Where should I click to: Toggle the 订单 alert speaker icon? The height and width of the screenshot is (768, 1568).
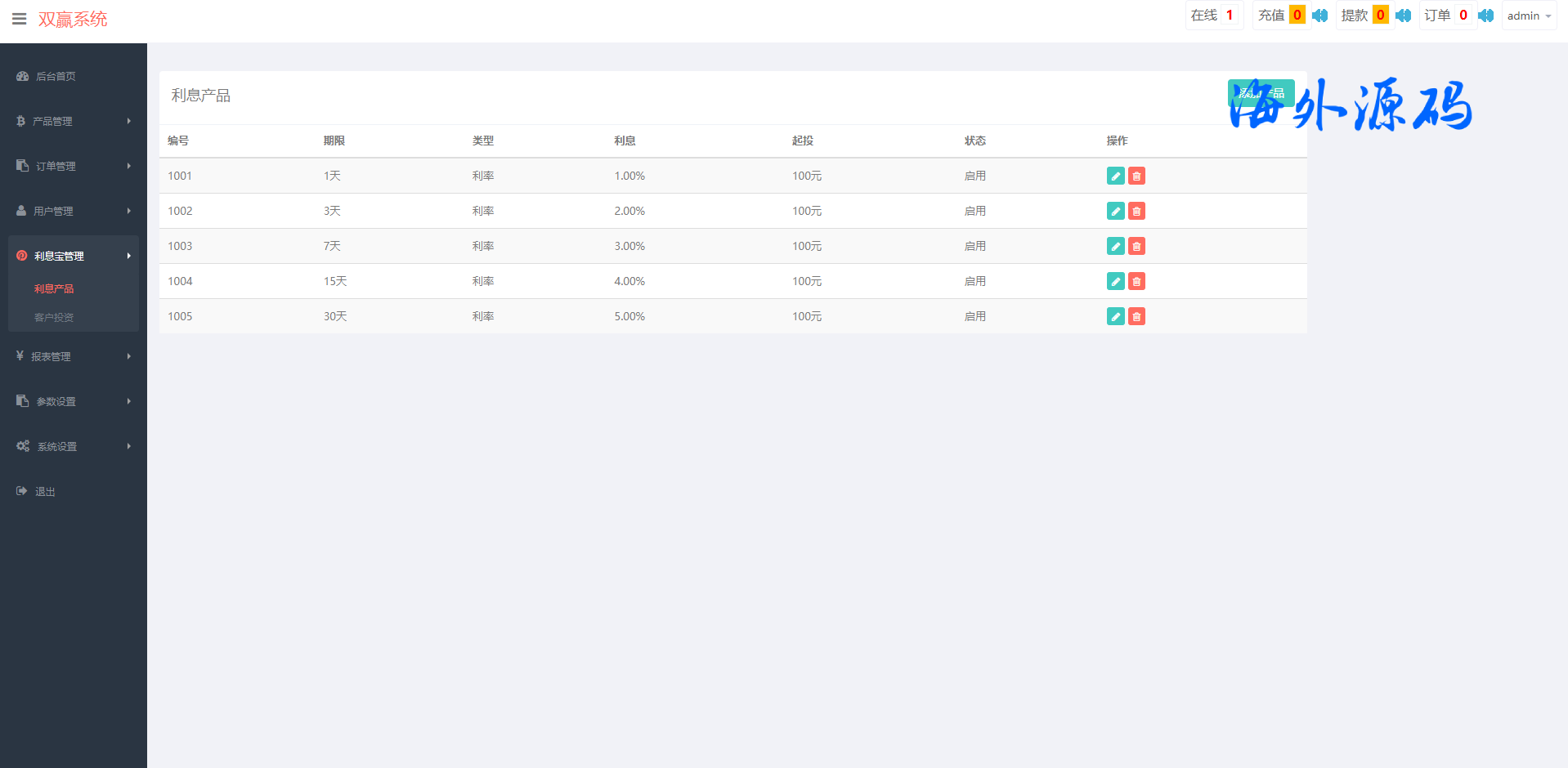pos(1485,16)
